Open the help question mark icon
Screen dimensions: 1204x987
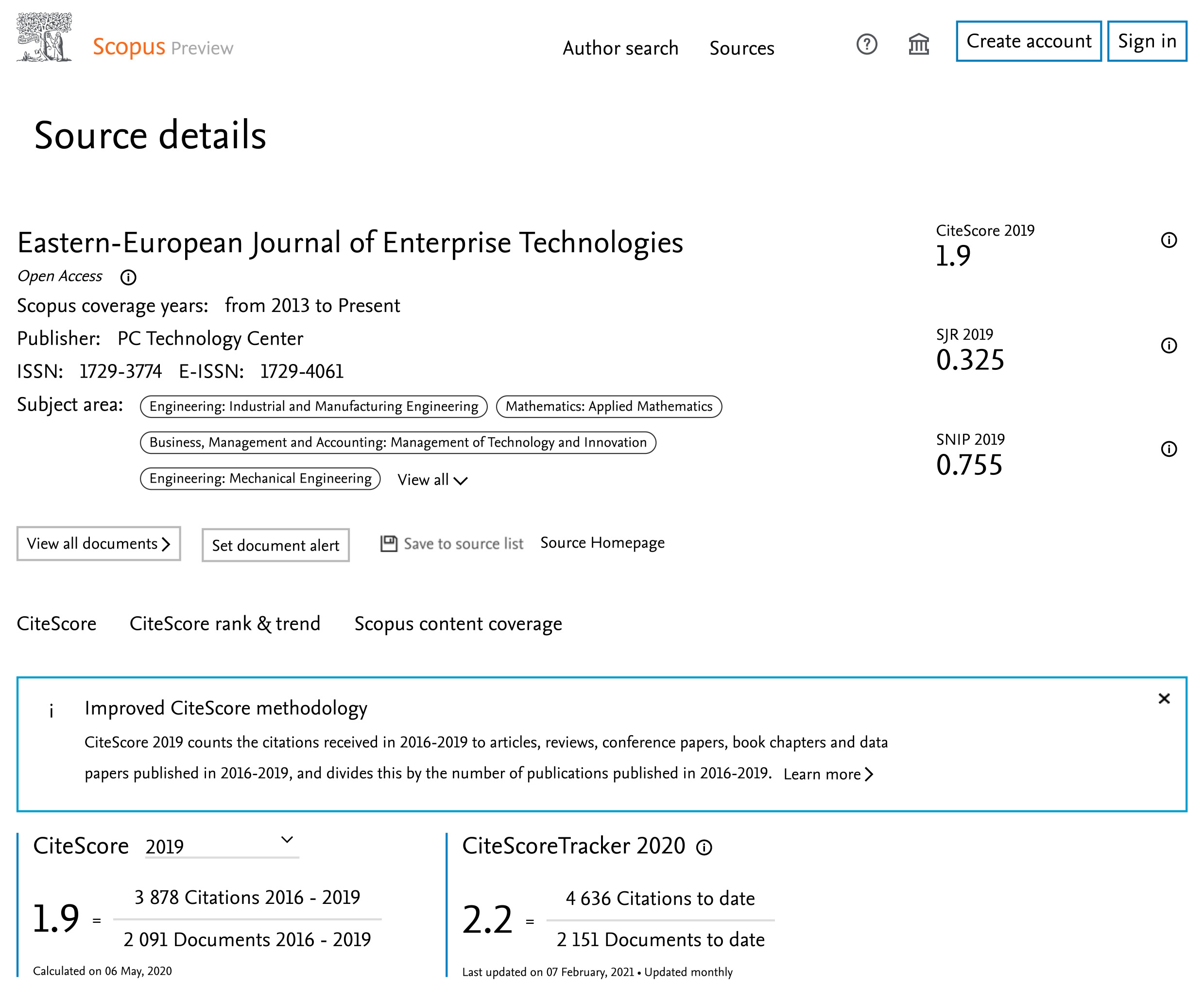click(x=867, y=44)
